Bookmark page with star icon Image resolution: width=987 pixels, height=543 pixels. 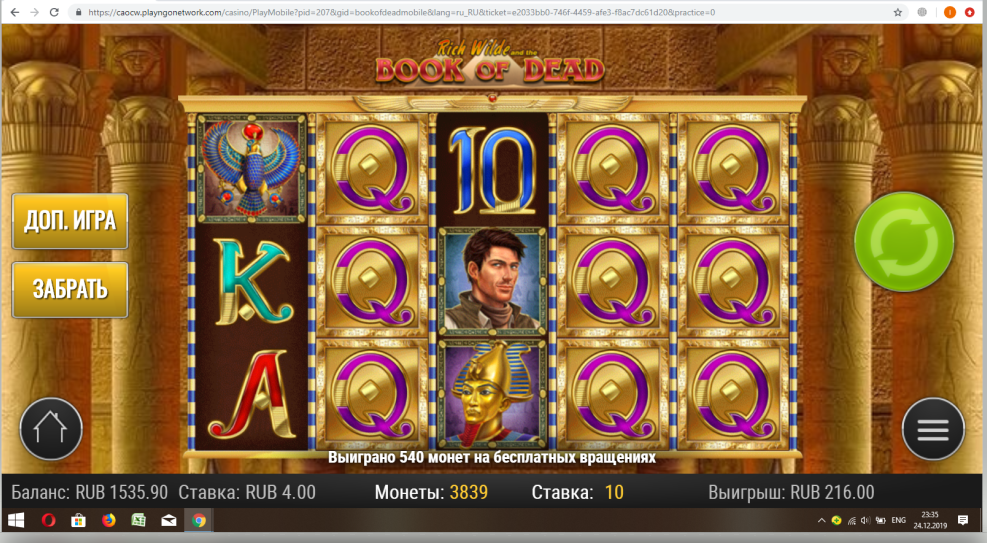point(898,12)
